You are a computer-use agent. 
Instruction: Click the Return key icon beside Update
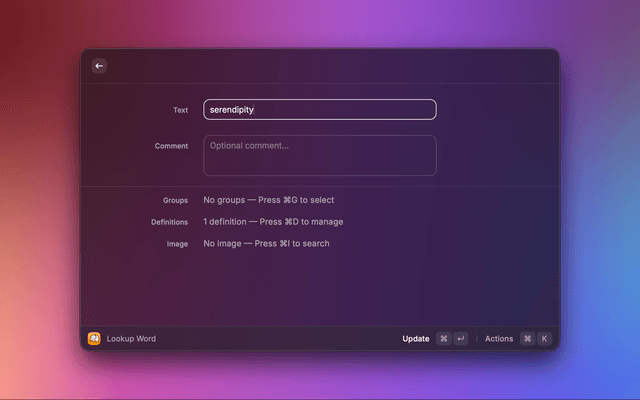[461, 339]
